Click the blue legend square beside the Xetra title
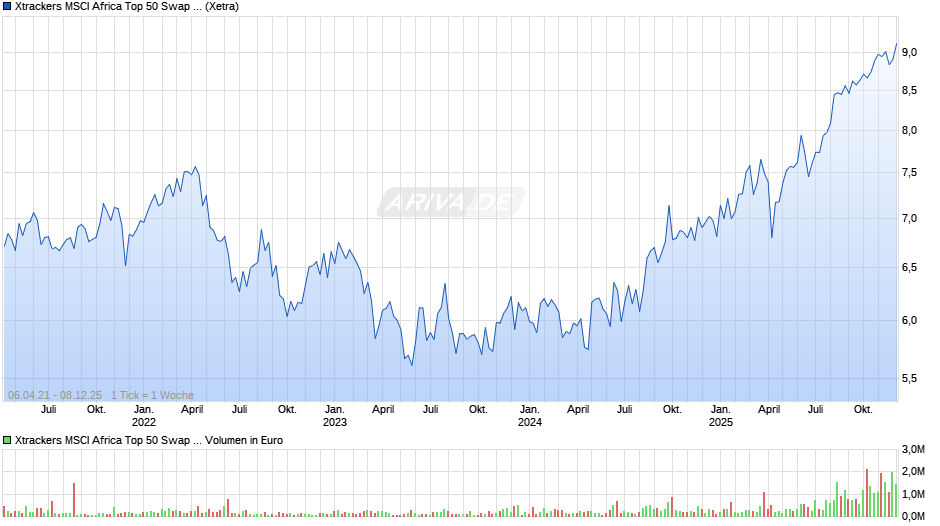 click(7, 7)
